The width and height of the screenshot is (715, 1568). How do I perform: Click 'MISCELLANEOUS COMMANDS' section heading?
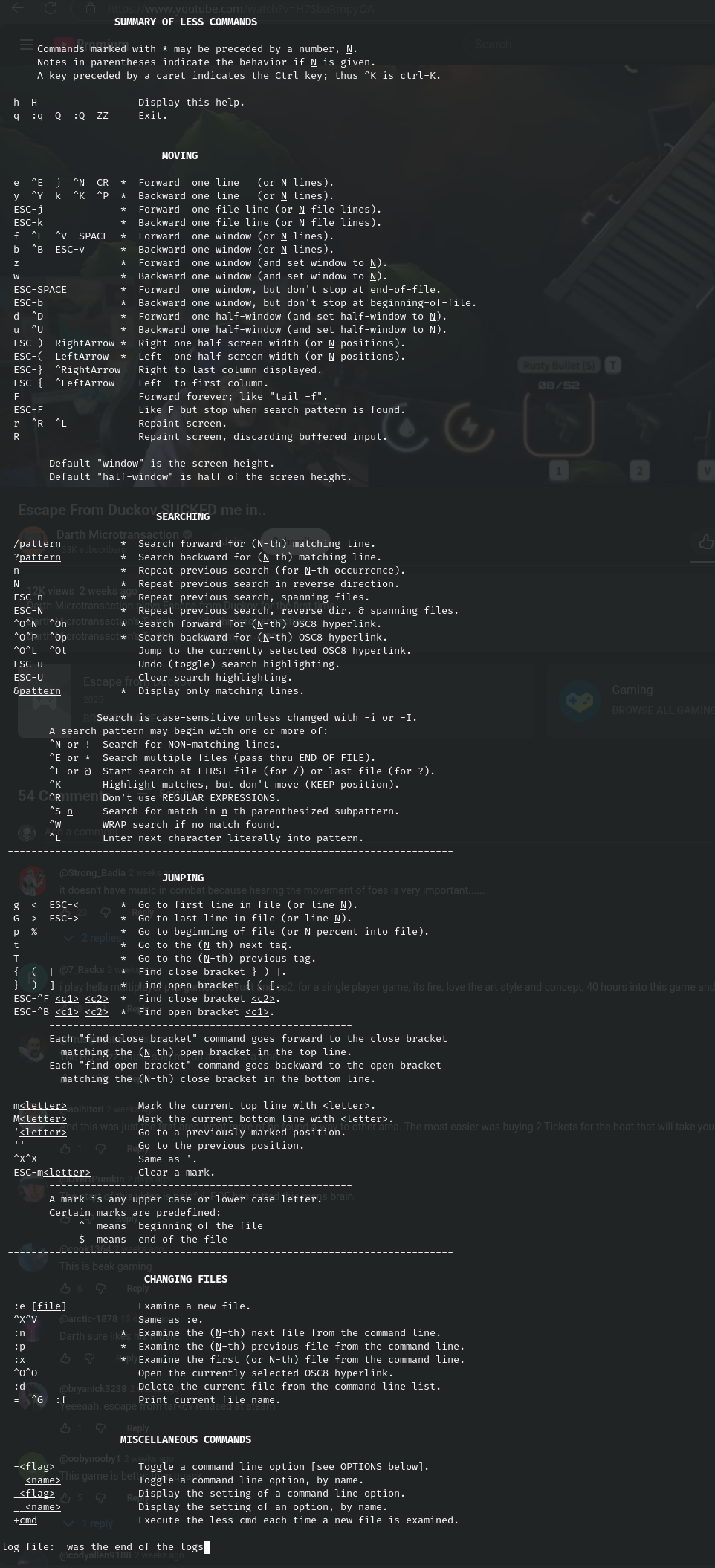click(x=186, y=1439)
